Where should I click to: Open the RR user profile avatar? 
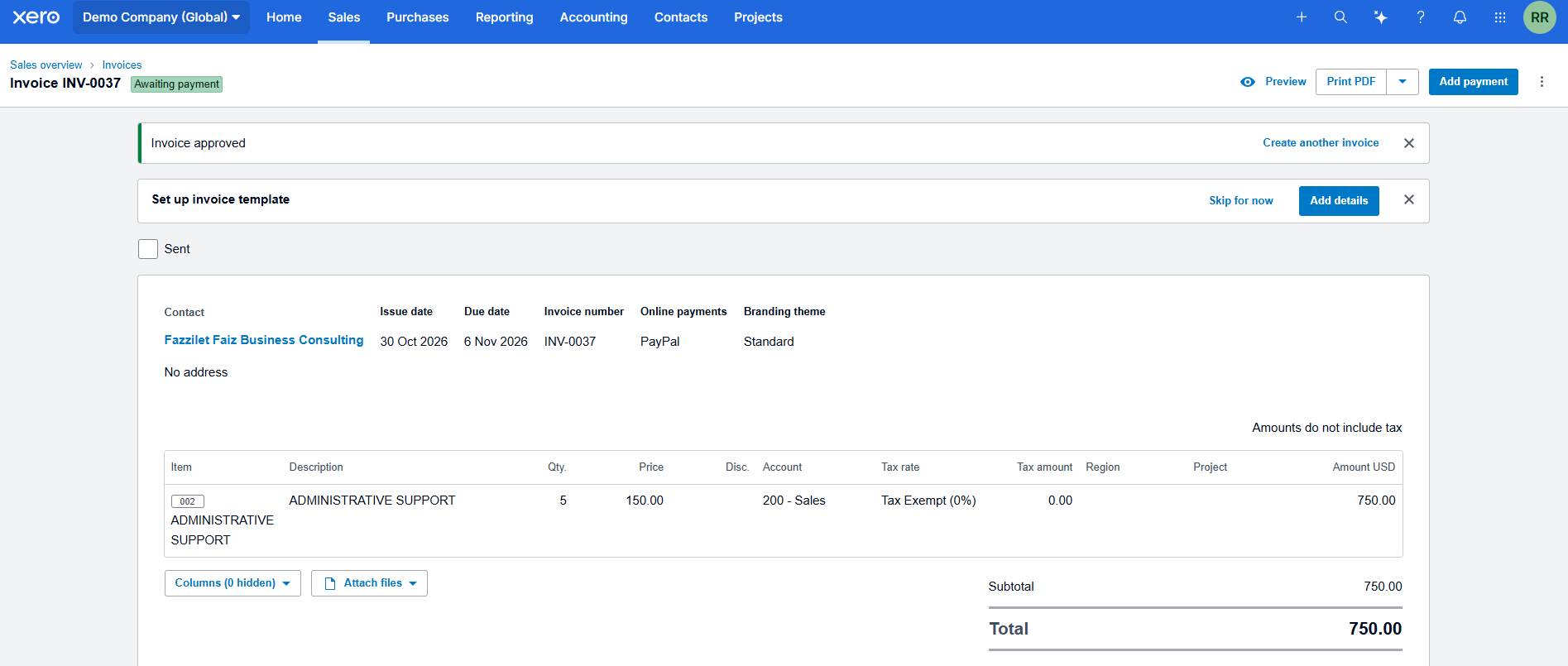coord(1539,17)
